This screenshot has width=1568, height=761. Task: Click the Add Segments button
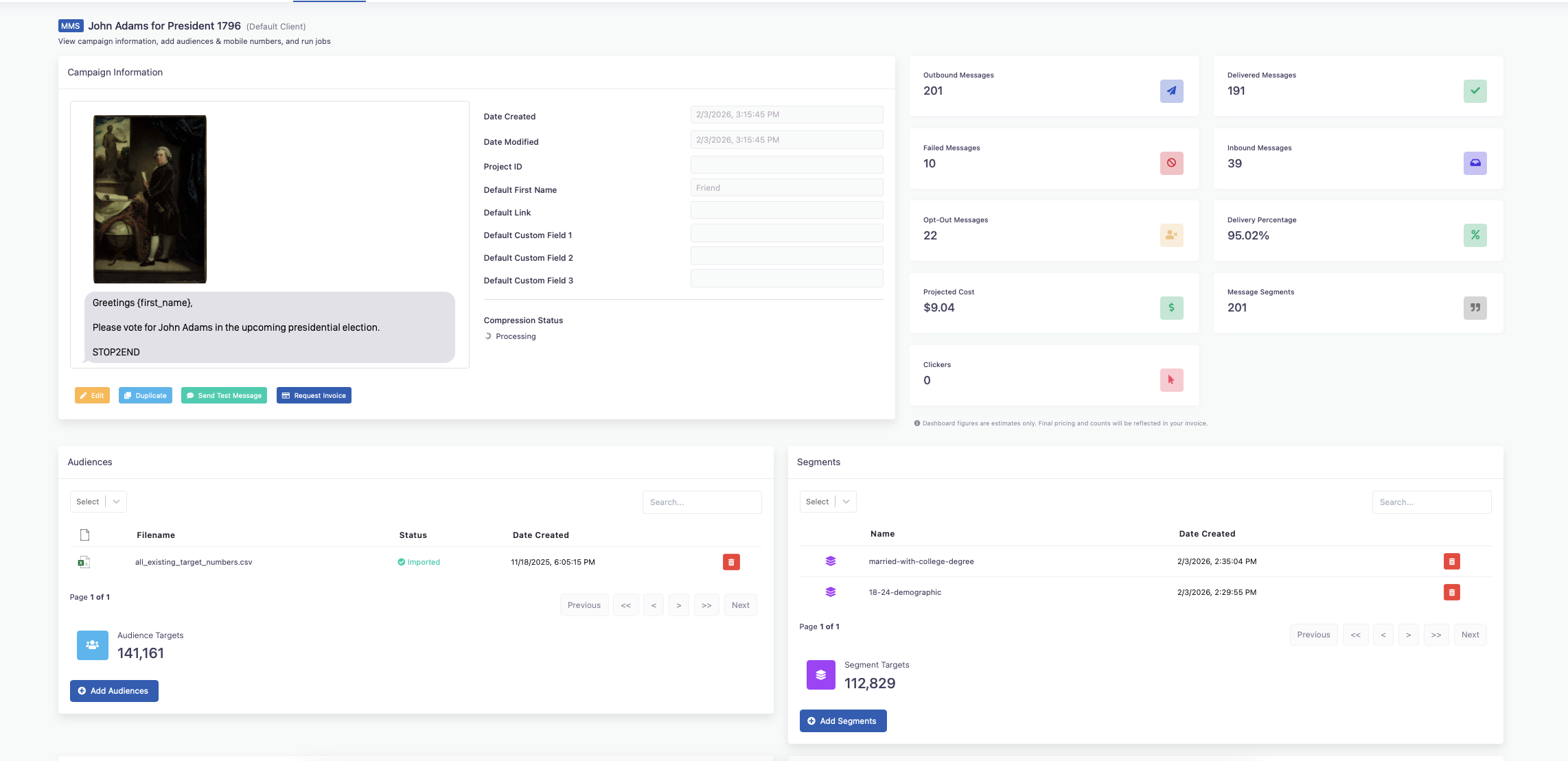pos(842,721)
